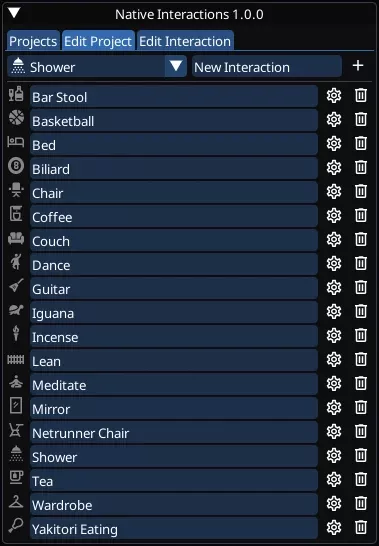Click the Shower icon selection combo box

[x=97, y=66]
